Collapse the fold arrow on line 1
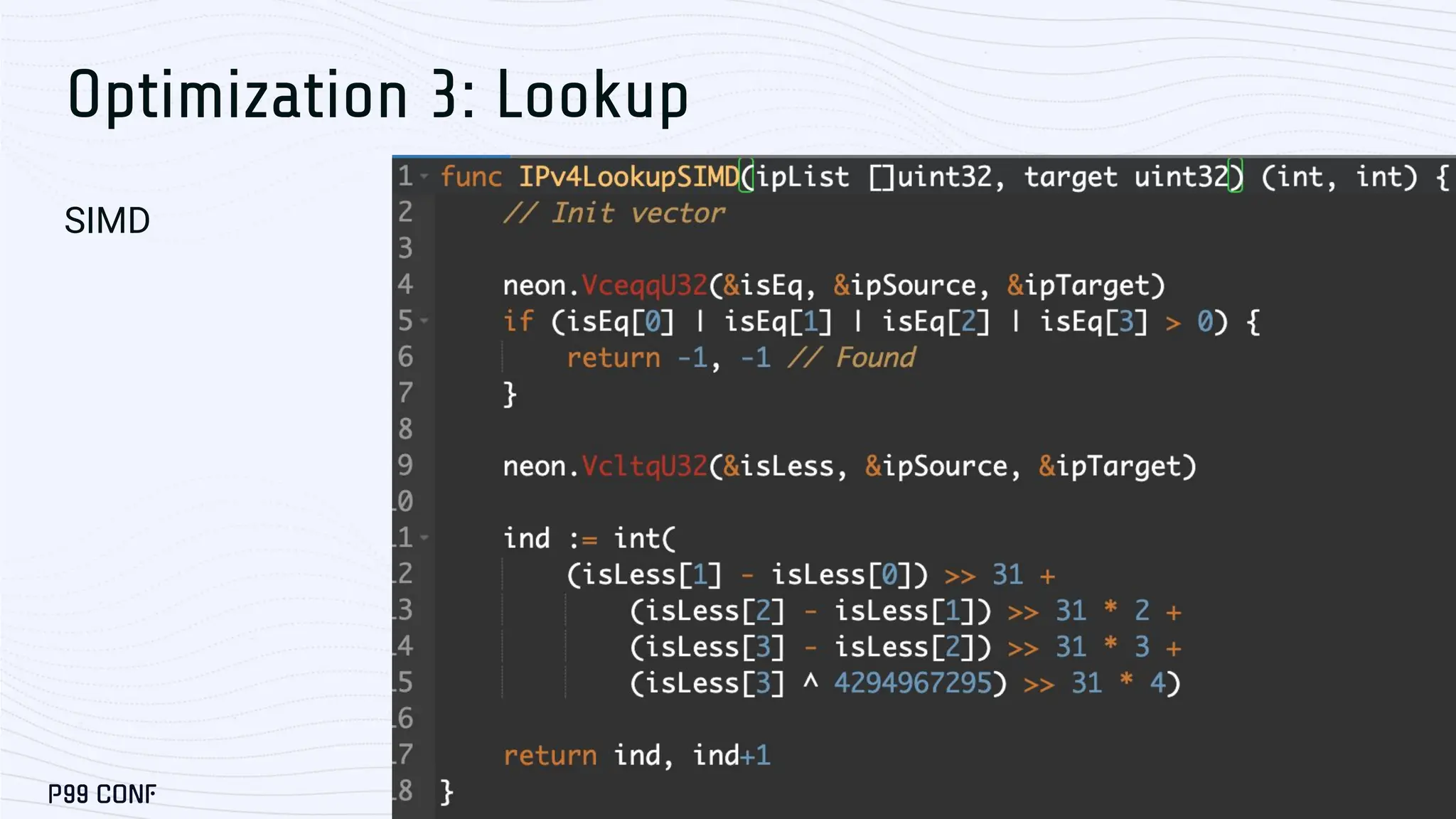This screenshot has height=819, width=1456. tap(424, 176)
